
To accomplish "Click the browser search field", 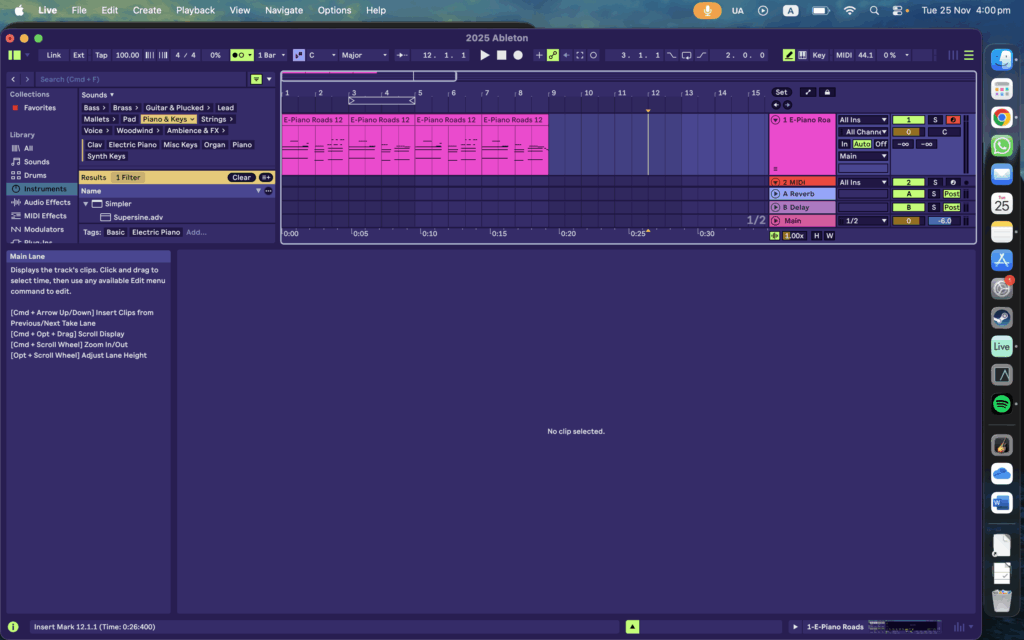I will click(140, 79).
